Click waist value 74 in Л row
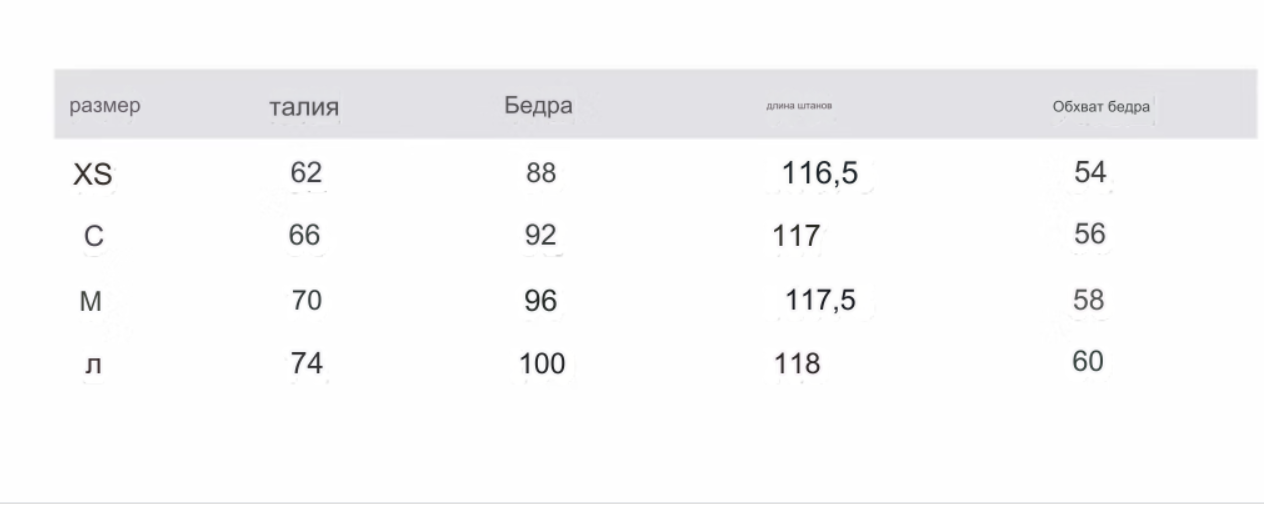1264x516 pixels. [x=306, y=363]
